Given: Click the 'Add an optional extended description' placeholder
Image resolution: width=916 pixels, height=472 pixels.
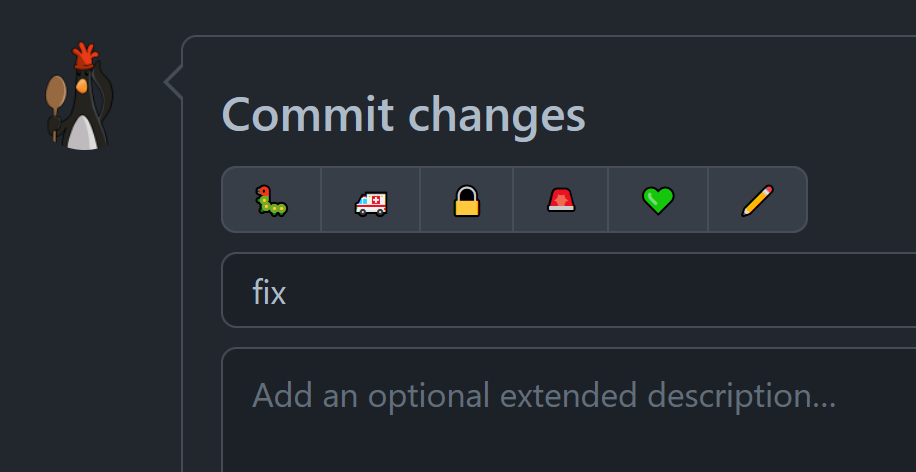Looking at the screenshot, I should point(544,395).
